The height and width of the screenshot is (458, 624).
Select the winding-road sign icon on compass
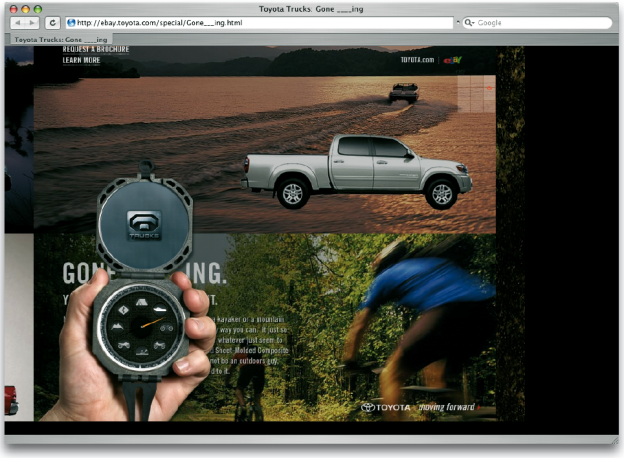[x=123, y=310]
